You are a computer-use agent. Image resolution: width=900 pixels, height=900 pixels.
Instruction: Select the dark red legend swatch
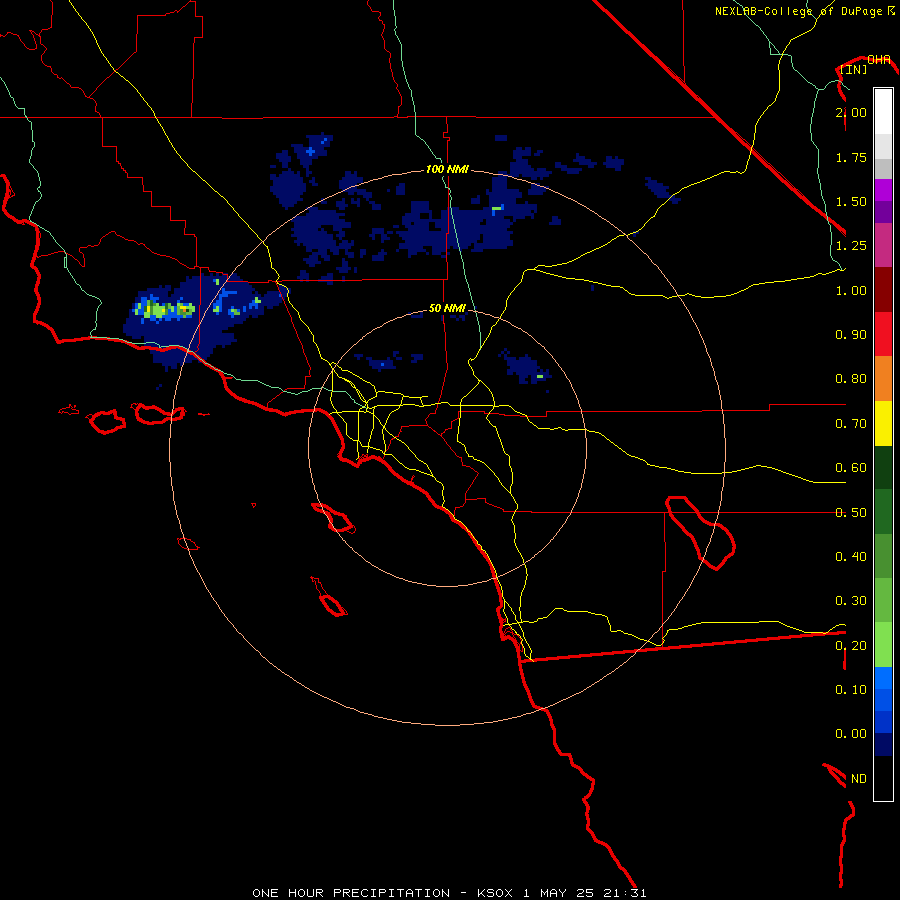tap(883, 290)
